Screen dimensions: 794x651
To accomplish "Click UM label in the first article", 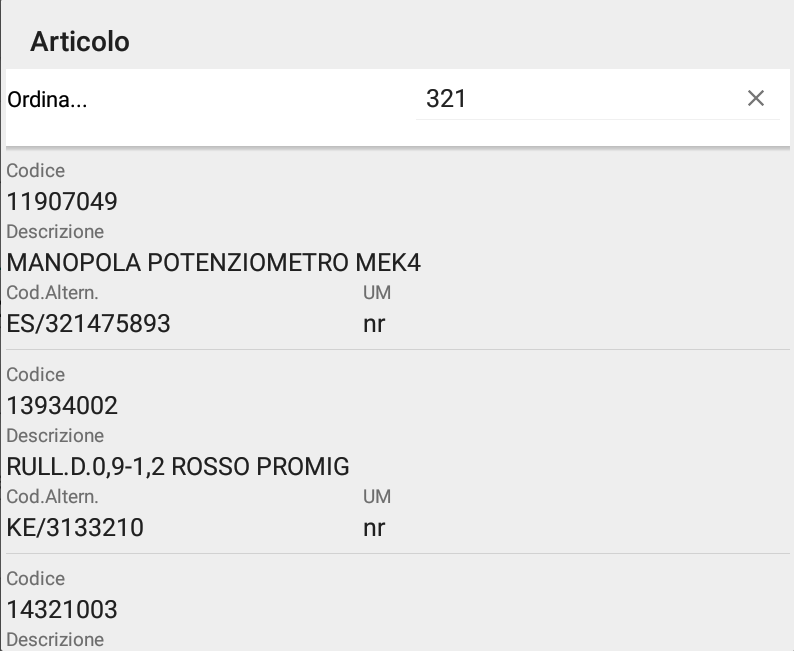I will tap(377, 293).
